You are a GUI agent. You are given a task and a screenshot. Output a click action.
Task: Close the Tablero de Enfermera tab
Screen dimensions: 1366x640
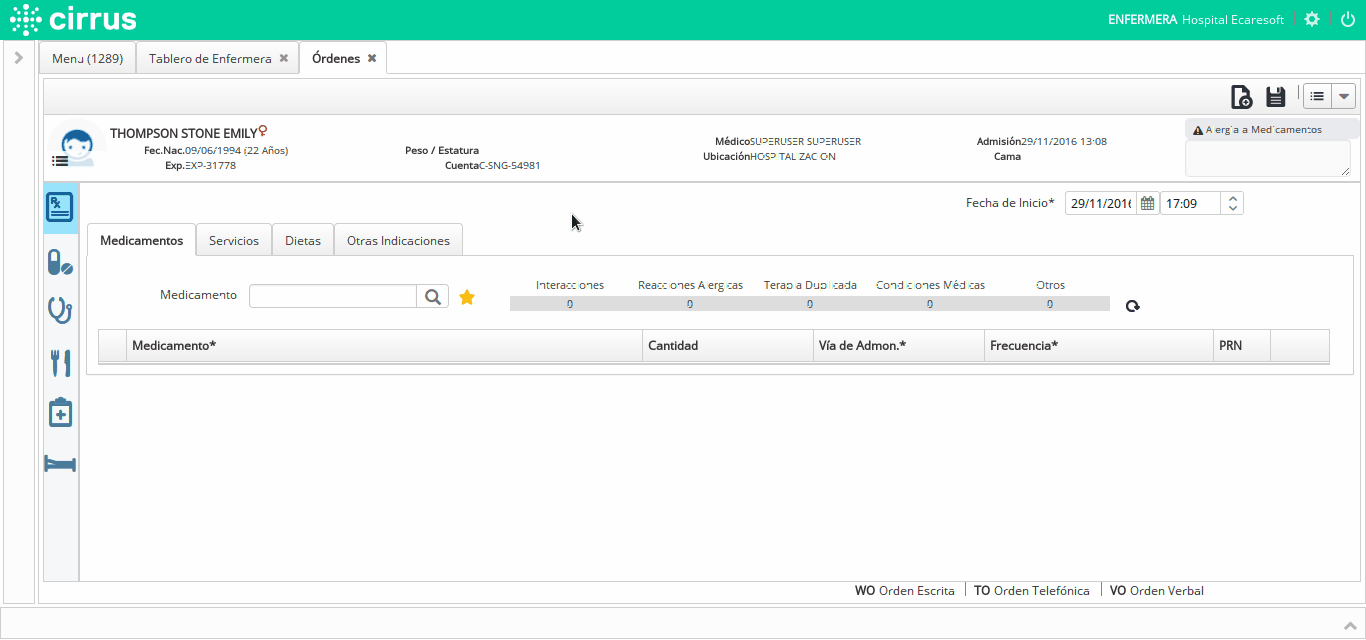[284, 59]
